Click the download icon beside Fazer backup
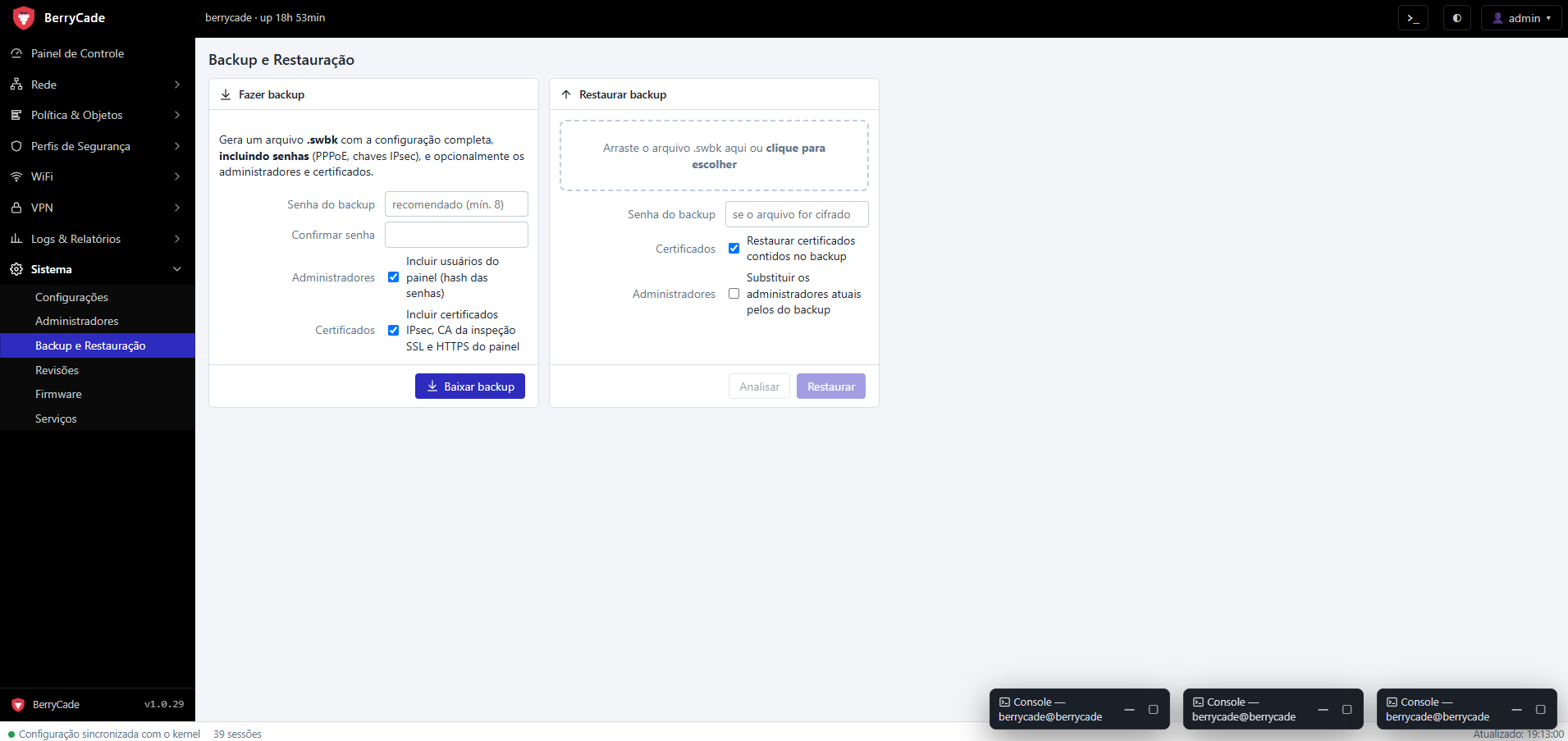 (x=226, y=94)
